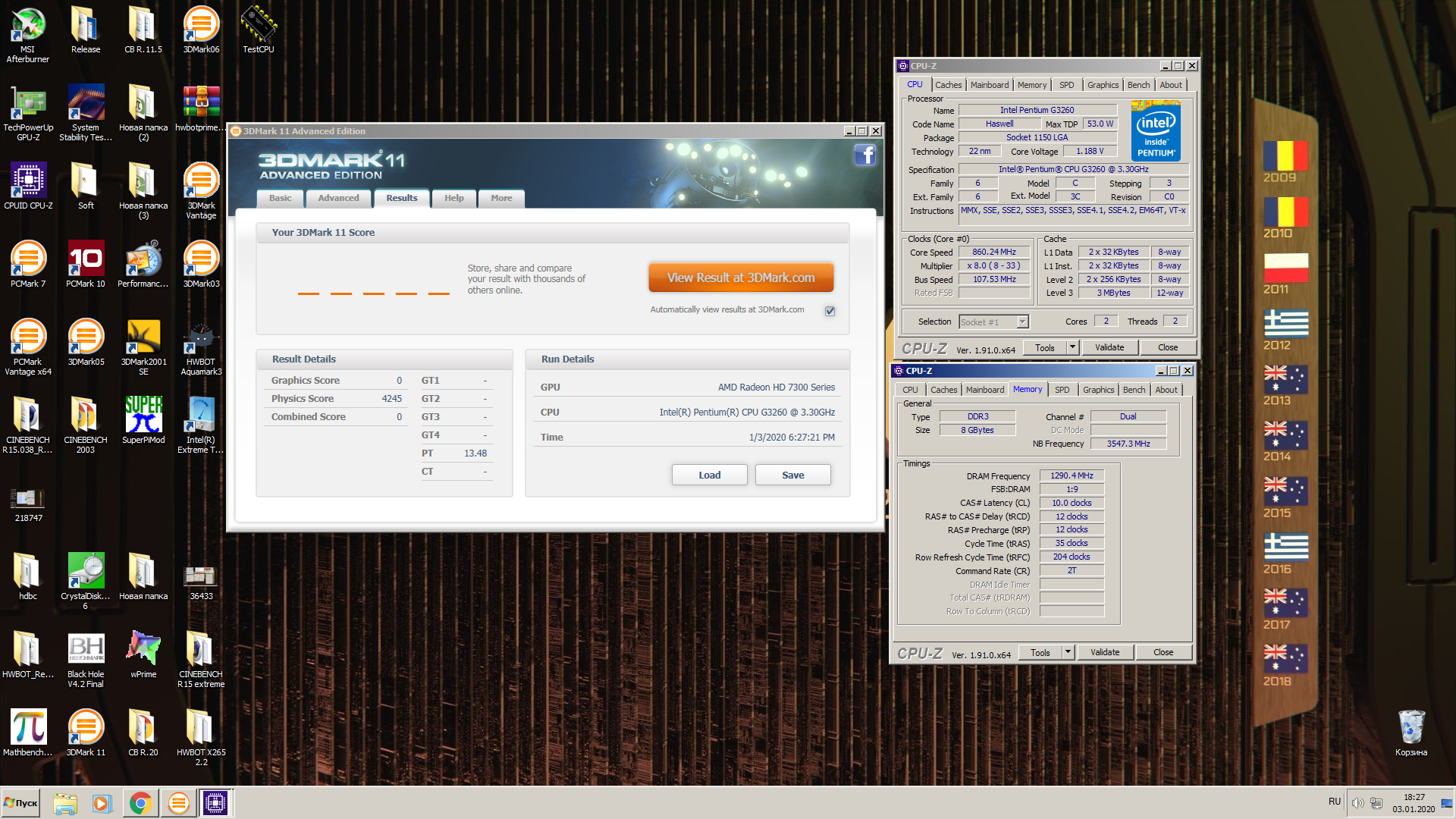Viewport: 1456px width, 819px height.
Task: Click Close button in lower CPU-Z window
Action: point(1163,652)
